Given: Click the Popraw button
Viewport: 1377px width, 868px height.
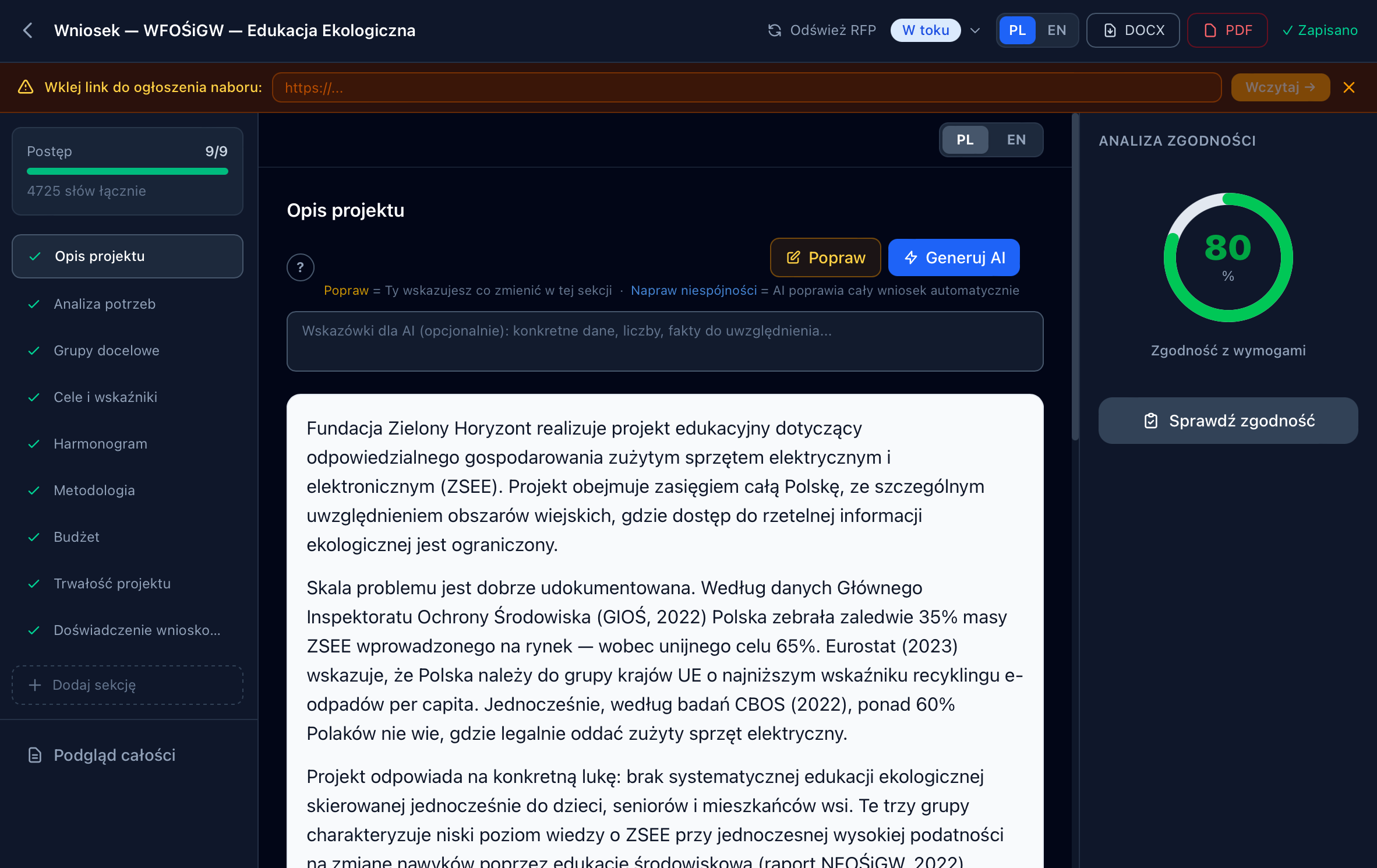Looking at the screenshot, I should pyautogui.click(x=825, y=257).
